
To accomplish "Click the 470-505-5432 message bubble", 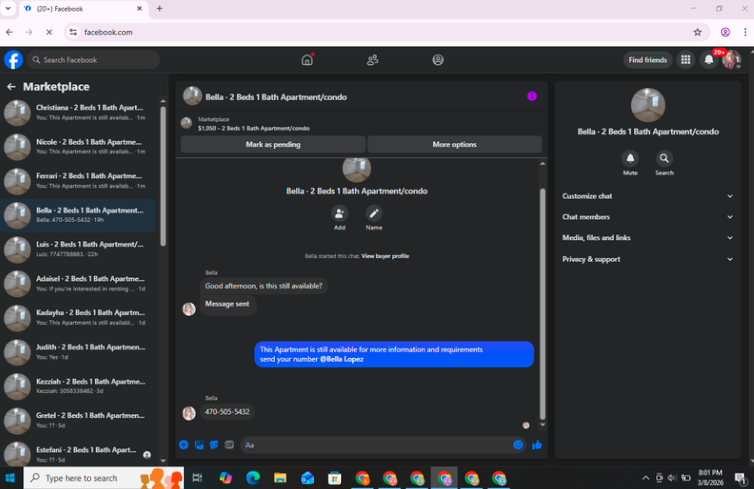I will click(x=227, y=412).
